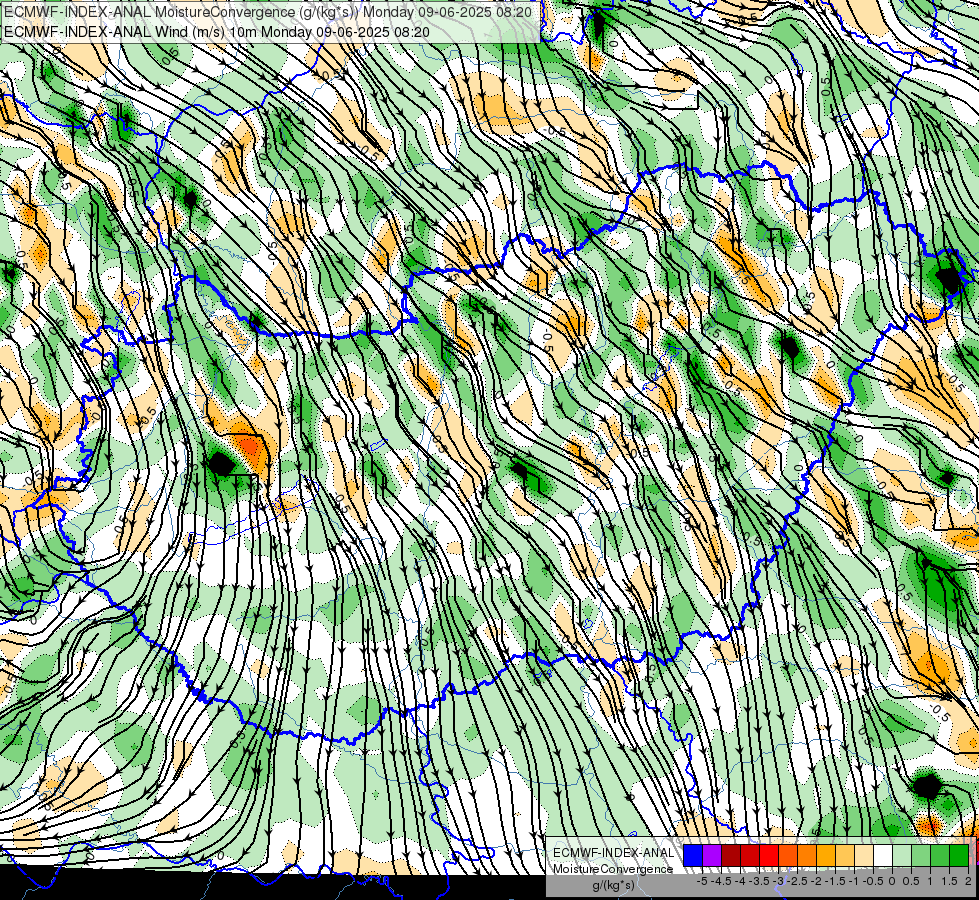
Task: Click 'MoistureConvergence' label in the legend box
Action: tap(613, 869)
